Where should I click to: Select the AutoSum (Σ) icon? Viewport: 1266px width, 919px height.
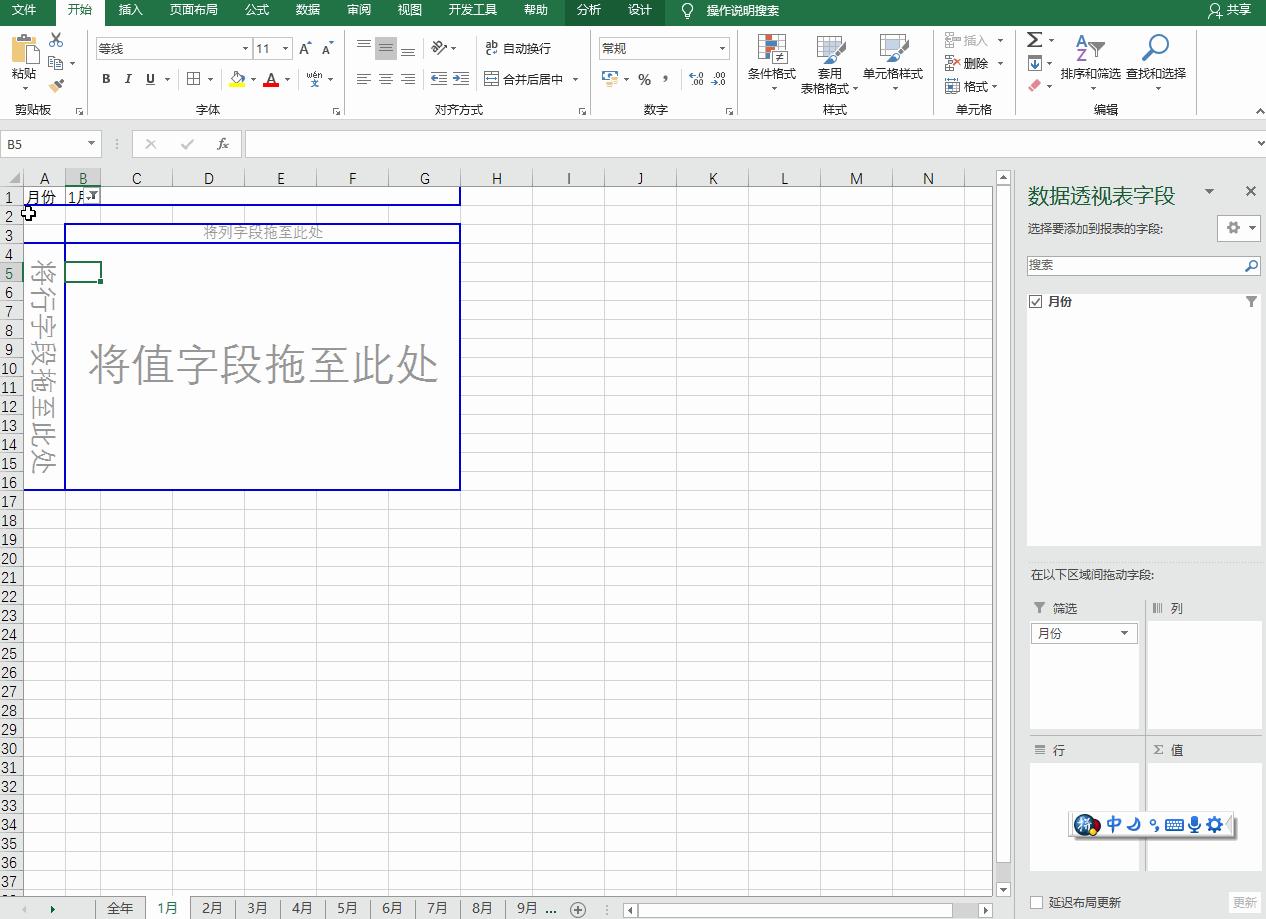click(1032, 39)
